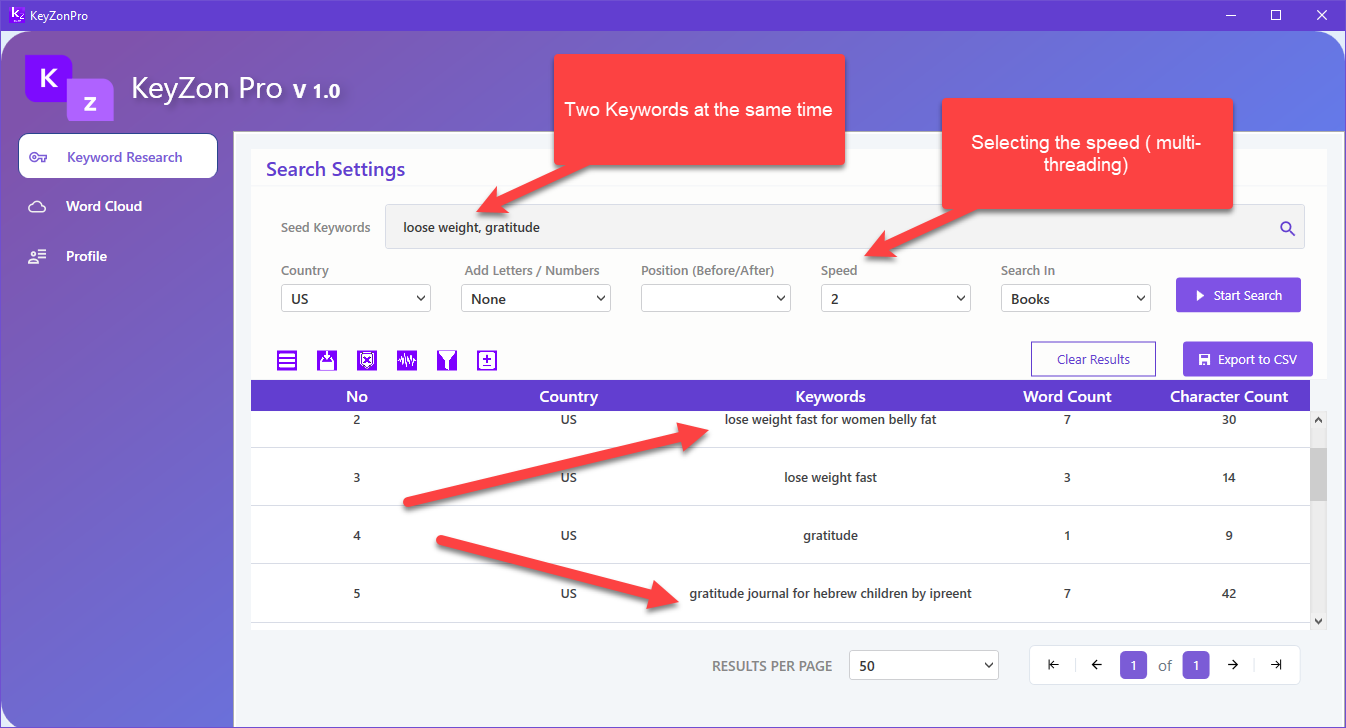This screenshot has height=728, width=1346.
Task: Click the funnel filter icon
Action: click(x=447, y=361)
